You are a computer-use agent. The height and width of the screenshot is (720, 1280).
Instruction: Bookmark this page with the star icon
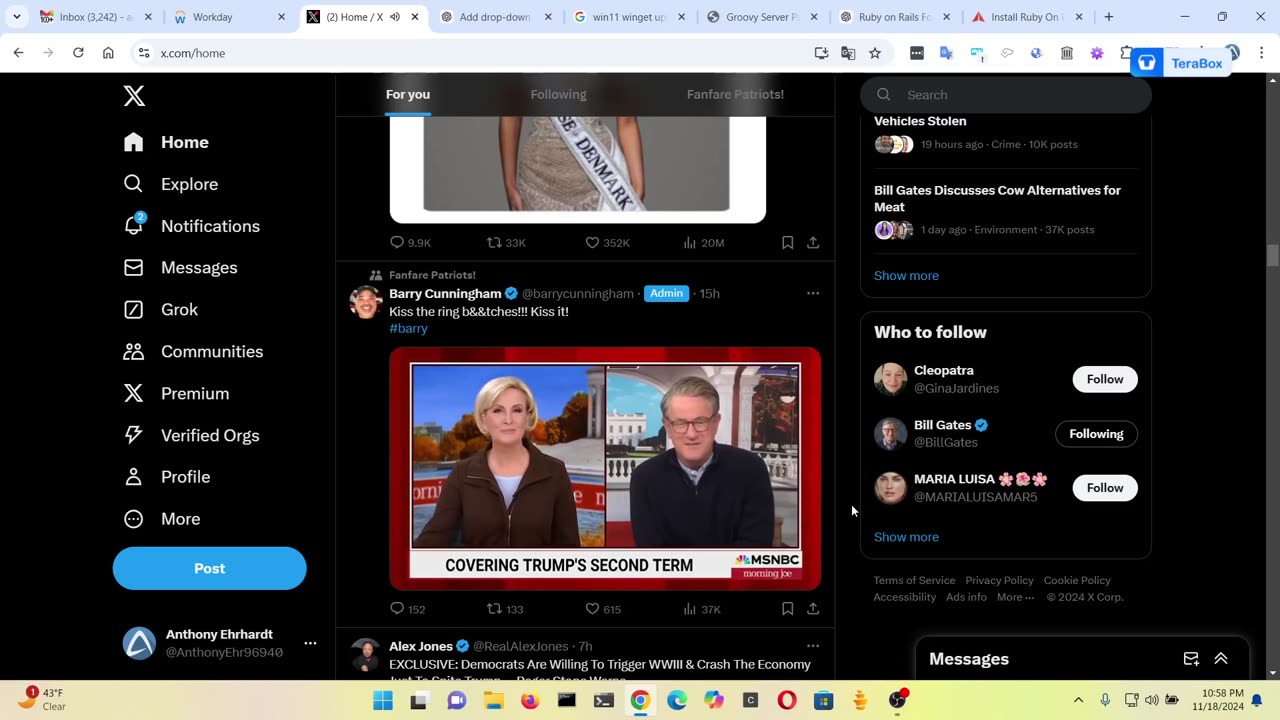(x=875, y=53)
